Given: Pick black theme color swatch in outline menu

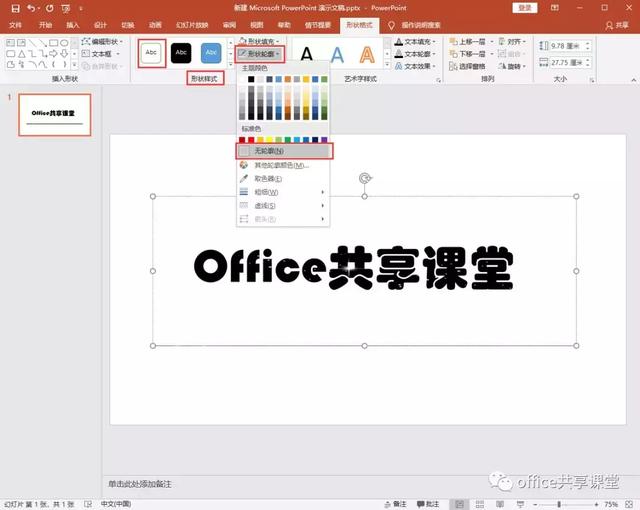Looking at the screenshot, I should click(251, 79).
